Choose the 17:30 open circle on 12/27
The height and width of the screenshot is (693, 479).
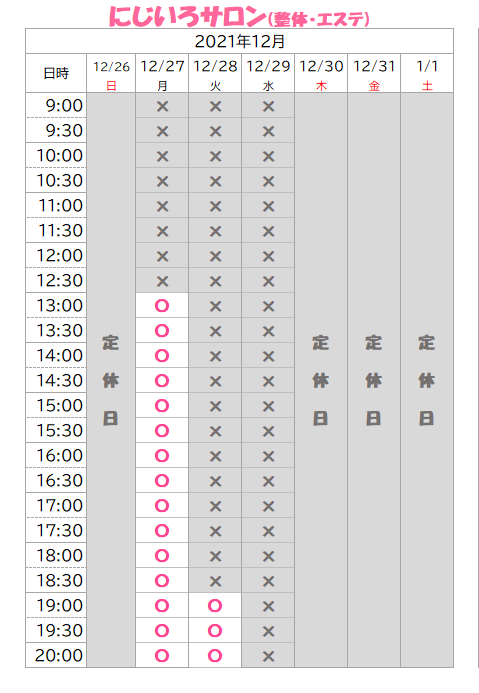pyautogui.click(x=162, y=530)
